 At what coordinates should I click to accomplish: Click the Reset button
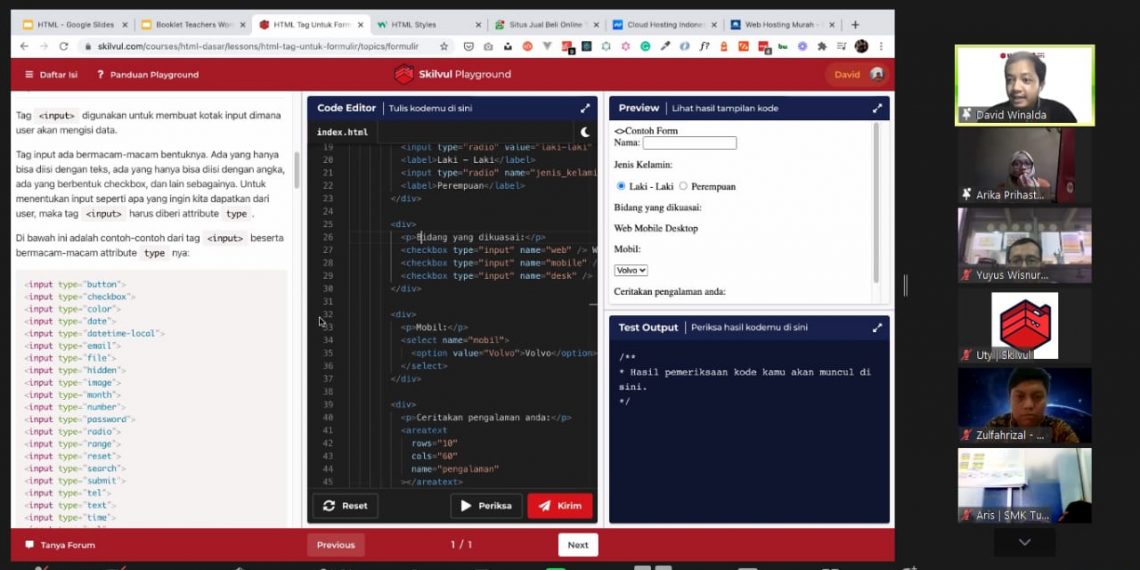tap(345, 506)
